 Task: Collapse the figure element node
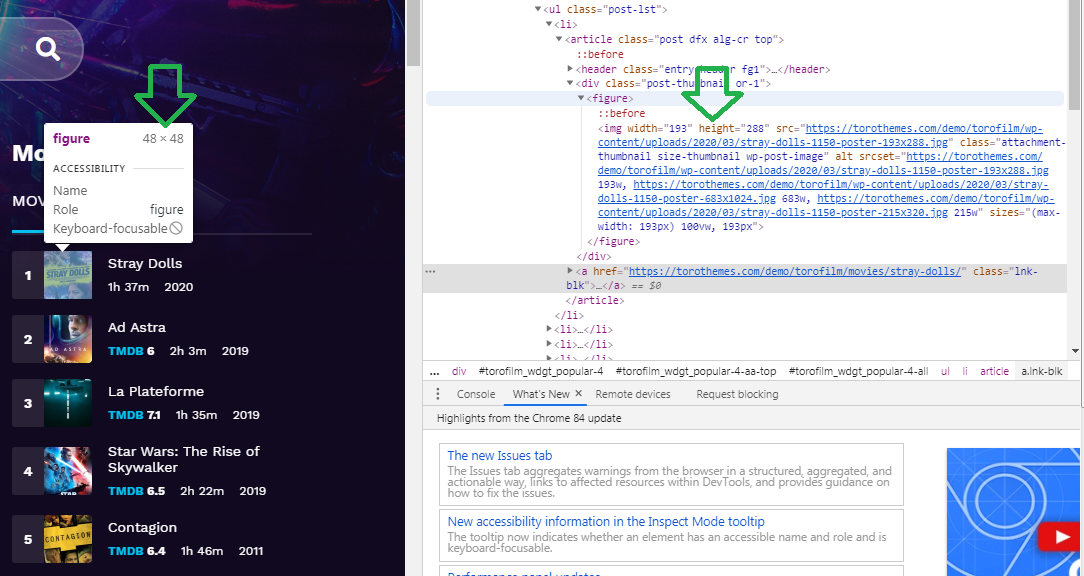click(581, 98)
